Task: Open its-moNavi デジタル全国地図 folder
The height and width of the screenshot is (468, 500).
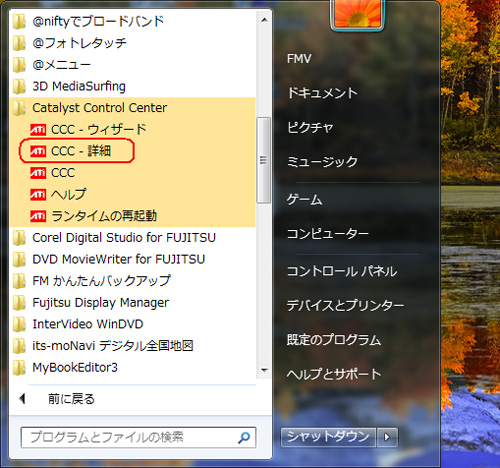Action: point(133,346)
